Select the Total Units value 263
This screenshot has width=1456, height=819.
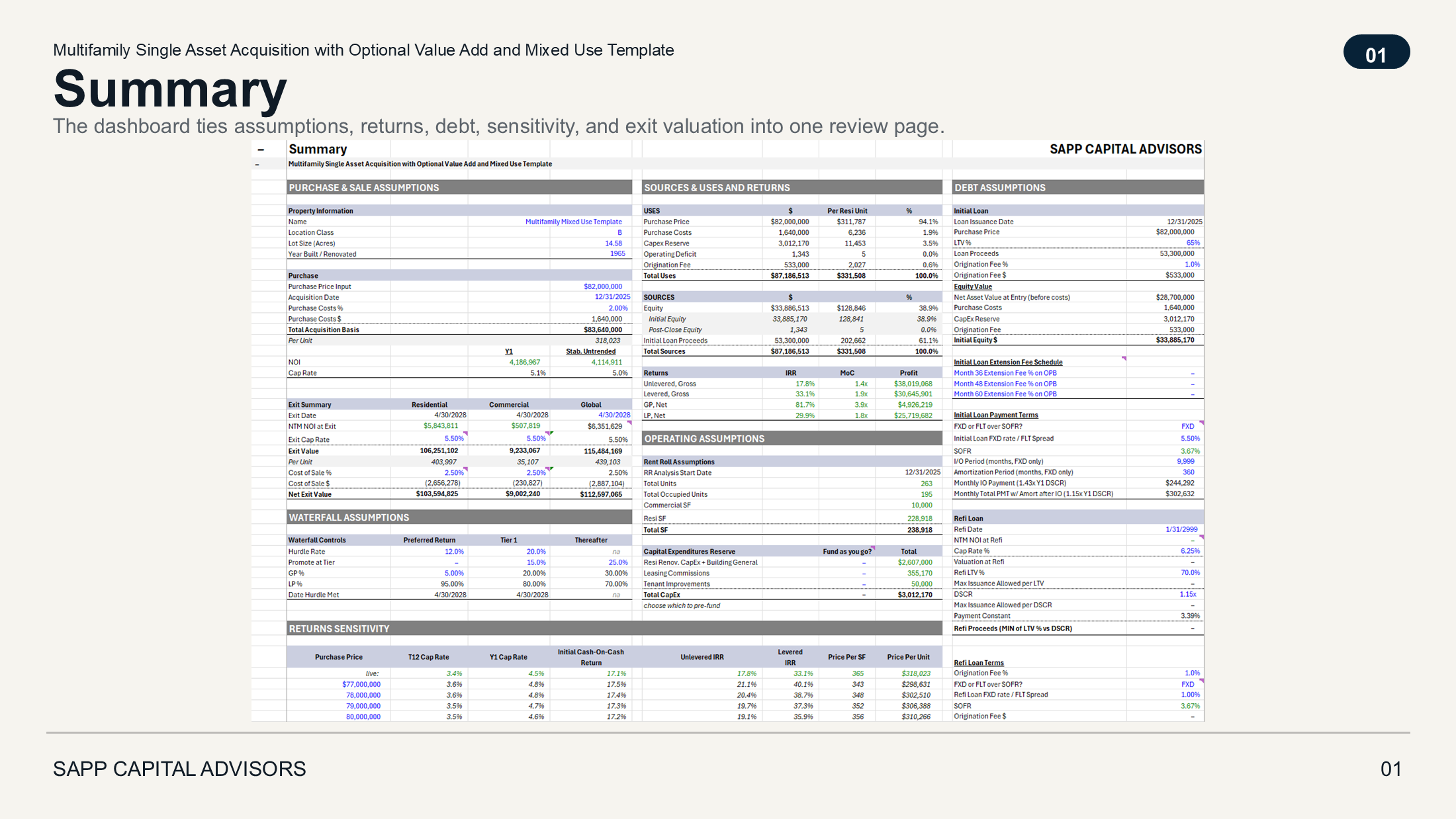[927, 484]
